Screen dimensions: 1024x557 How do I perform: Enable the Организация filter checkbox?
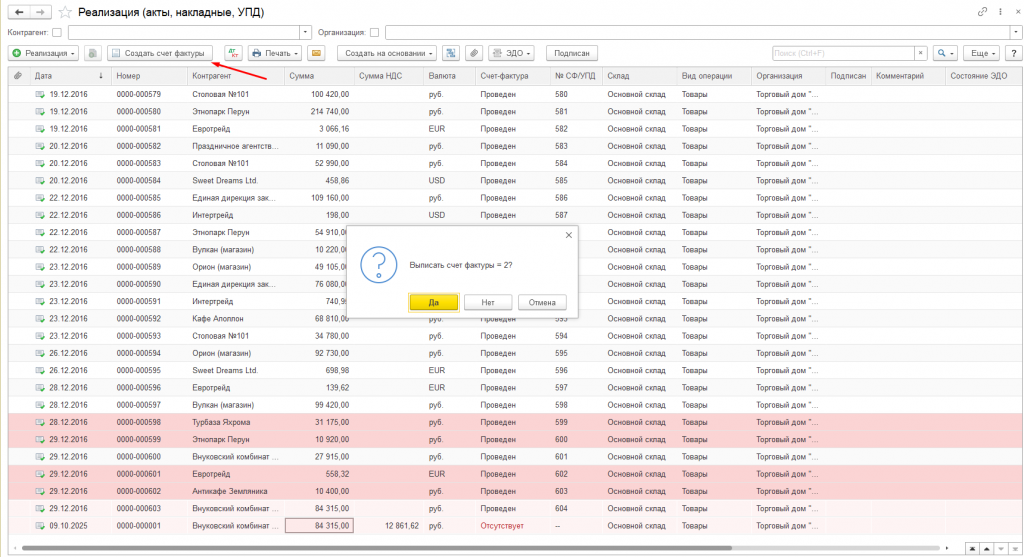[374, 32]
